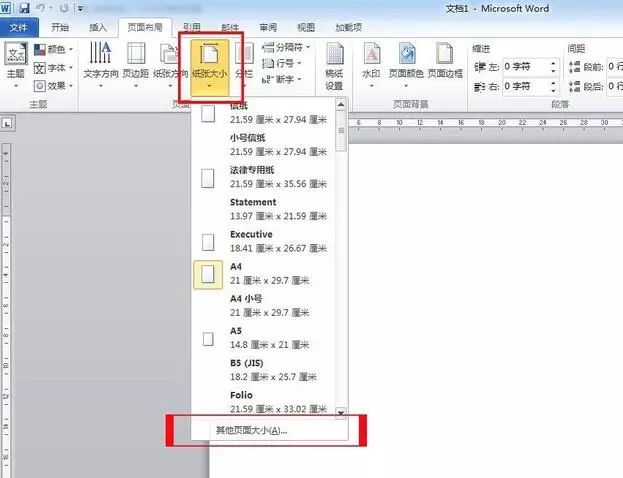Viewport: 623px width, 478px height.
Task: Click right indent spinner arrows
Action: 553,86
